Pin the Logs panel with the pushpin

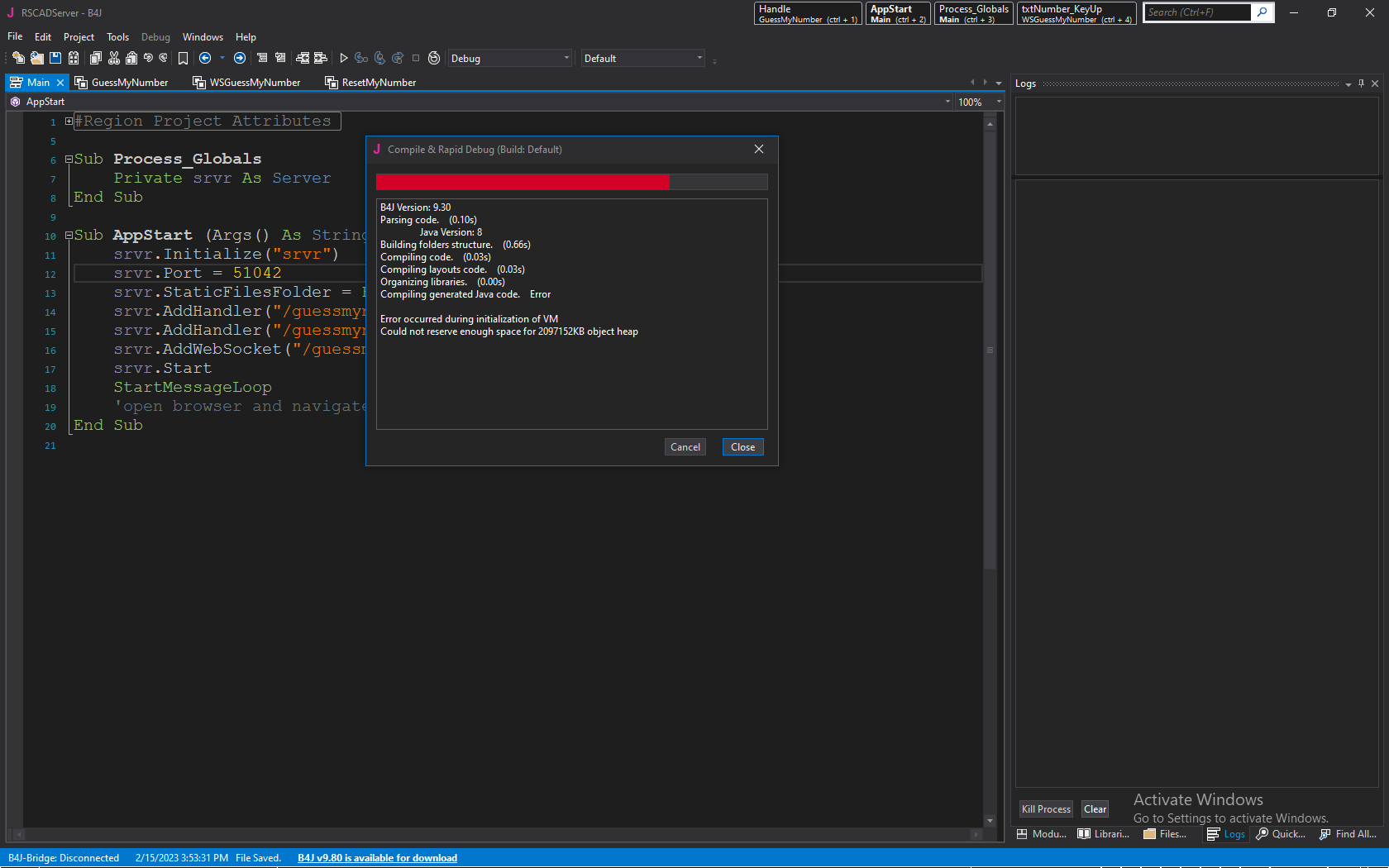point(1361,83)
